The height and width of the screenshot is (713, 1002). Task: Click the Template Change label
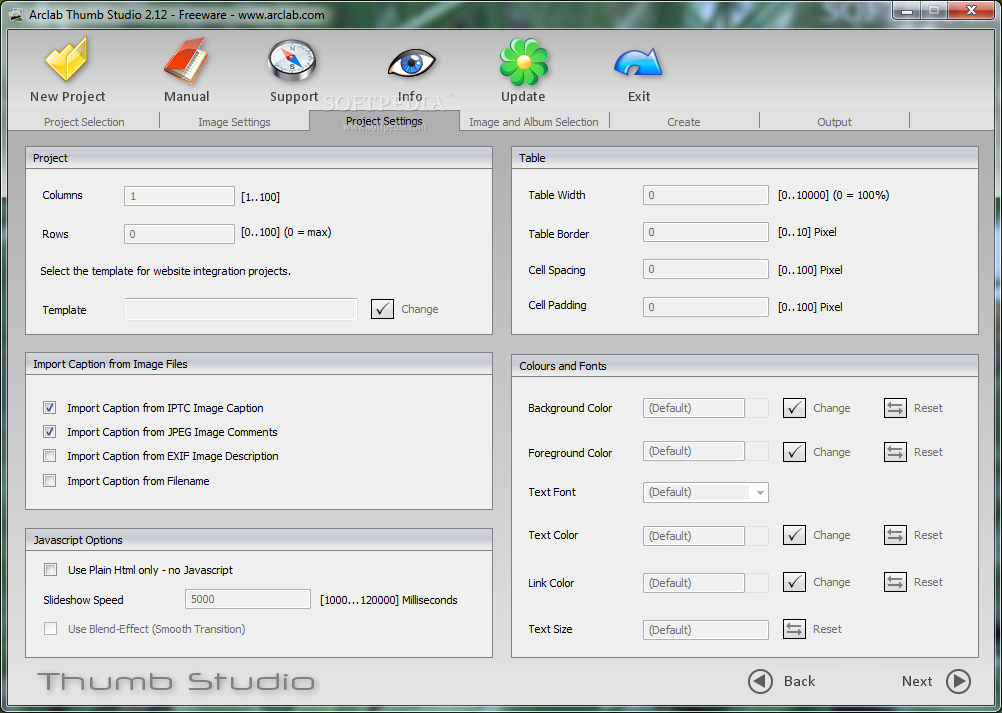tap(420, 309)
